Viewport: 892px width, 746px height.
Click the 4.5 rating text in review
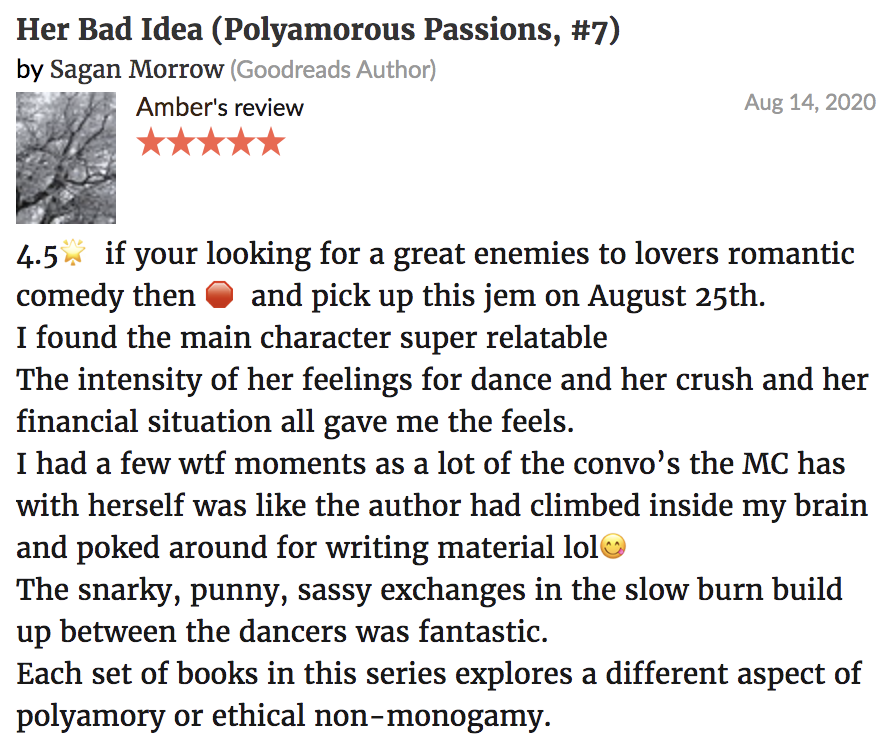click(37, 254)
